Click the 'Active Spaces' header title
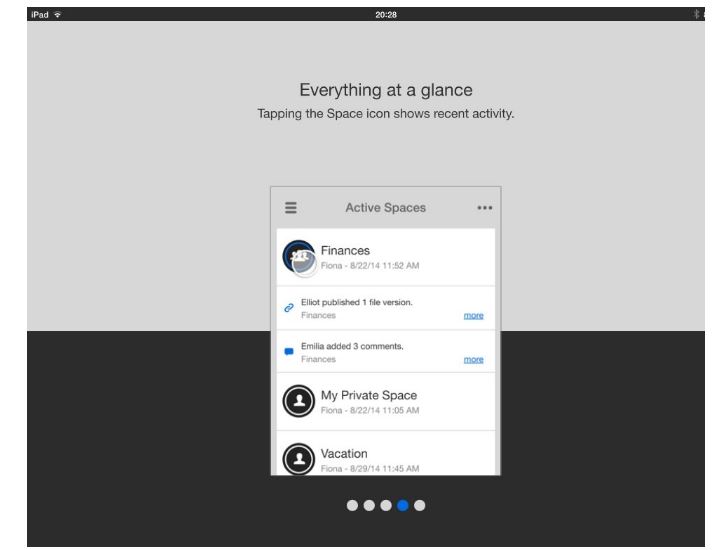Screen dimensions: 726x550 click(386, 208)
